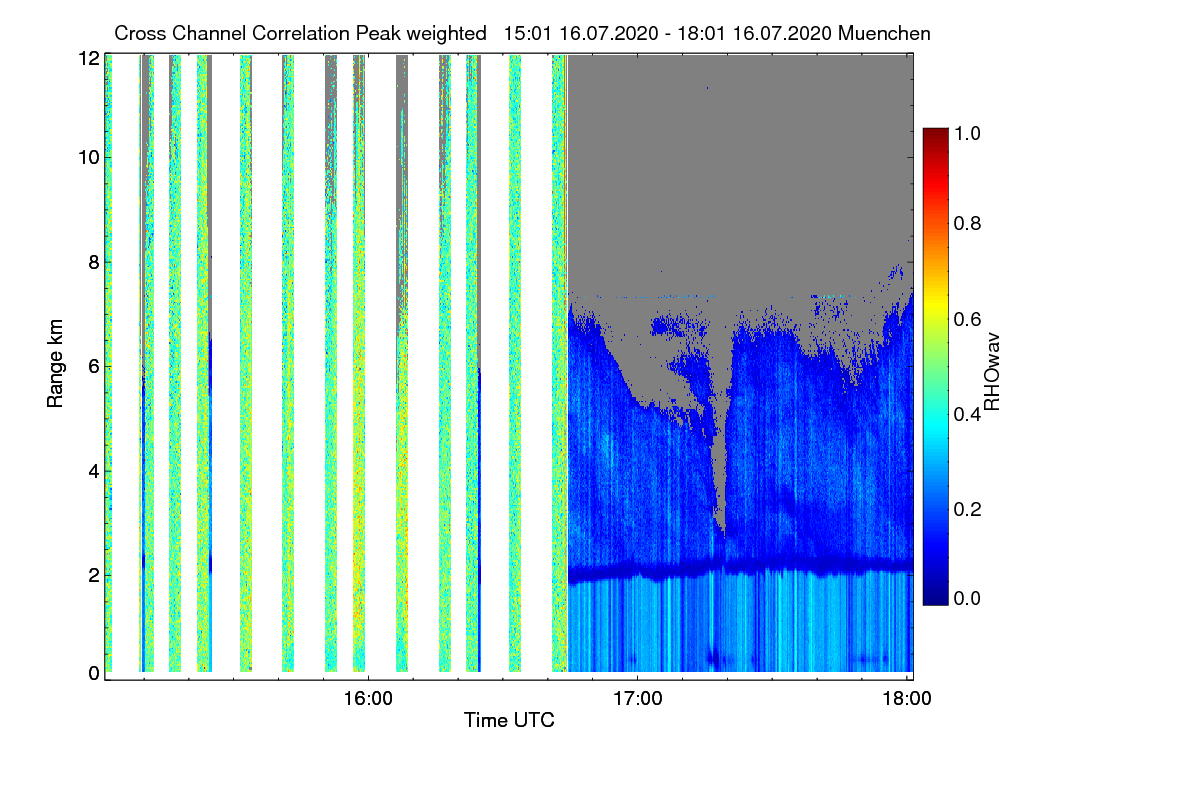1200x800 pixels.
Task: Click the '18:00' time tick label
Action: click(907, 697)
